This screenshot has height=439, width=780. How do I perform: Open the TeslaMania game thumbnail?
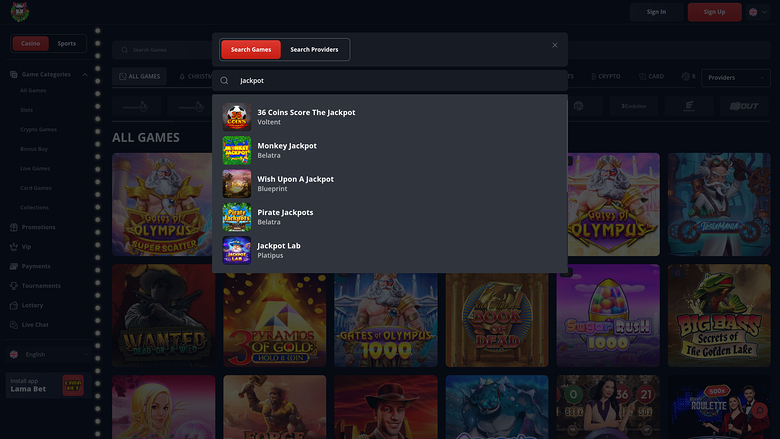click(x=719, y=204)
